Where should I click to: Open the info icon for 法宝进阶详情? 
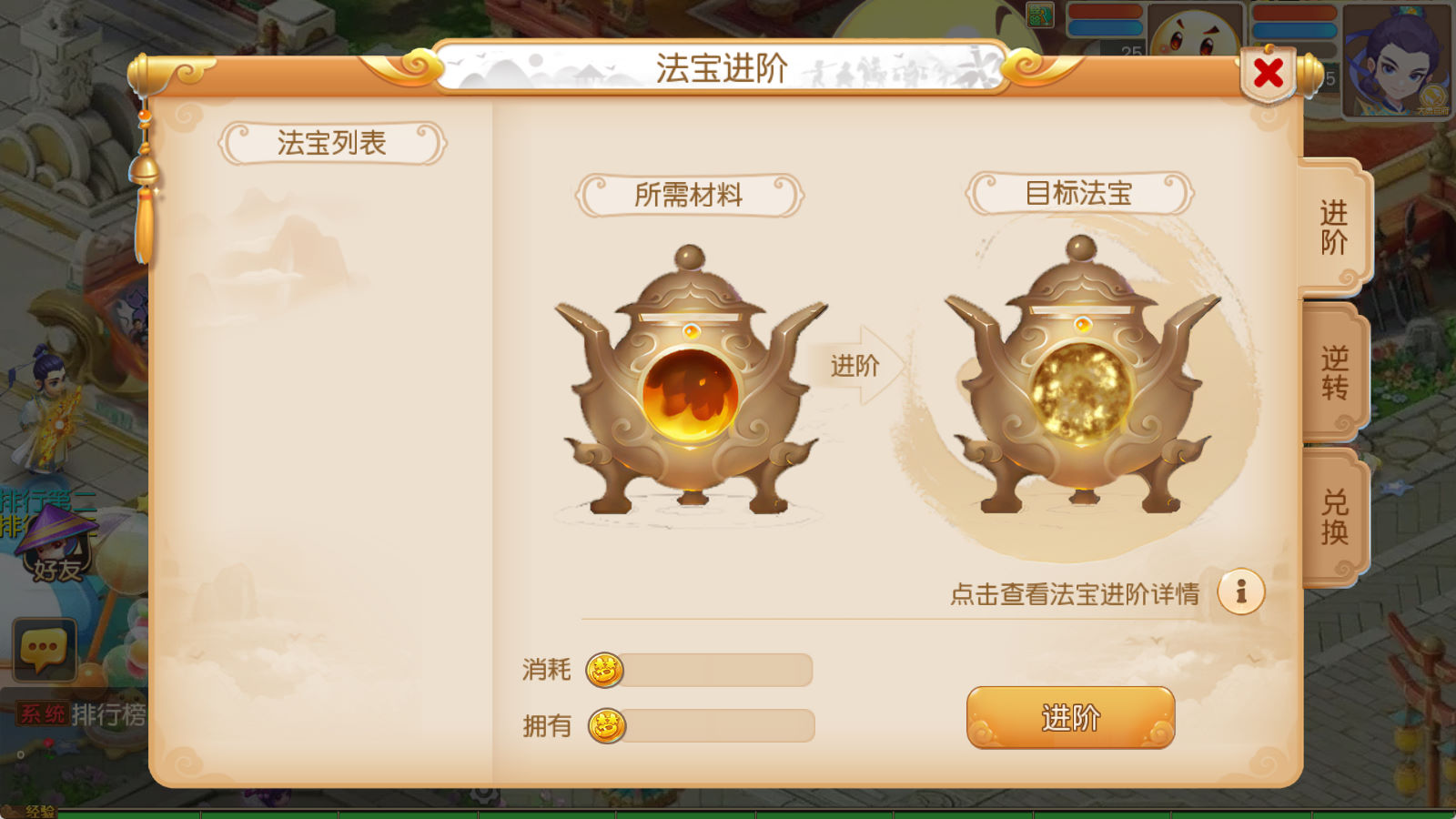[x=1241, y=591]
